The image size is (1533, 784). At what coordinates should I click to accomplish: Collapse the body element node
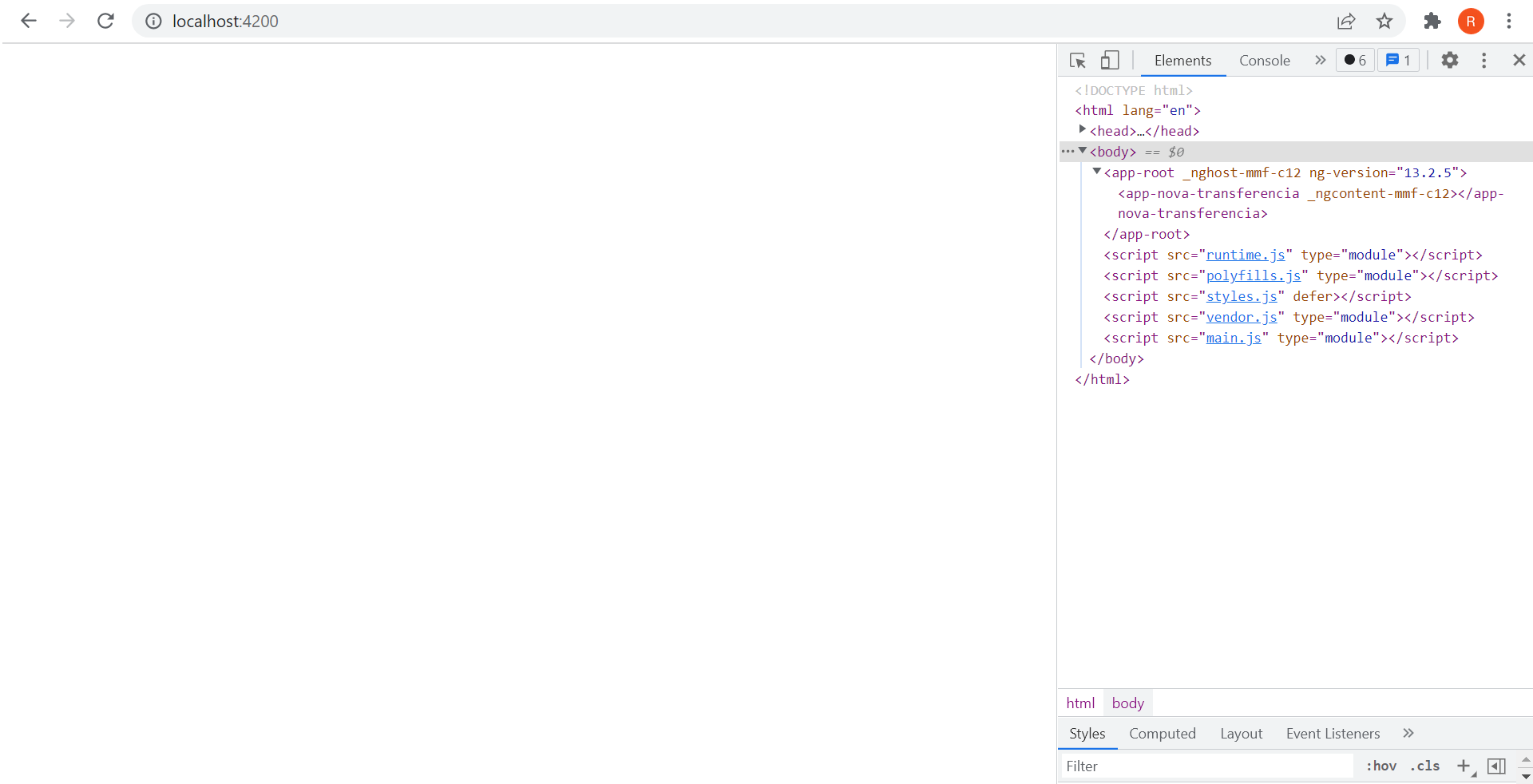click(x=1083, y=150)
